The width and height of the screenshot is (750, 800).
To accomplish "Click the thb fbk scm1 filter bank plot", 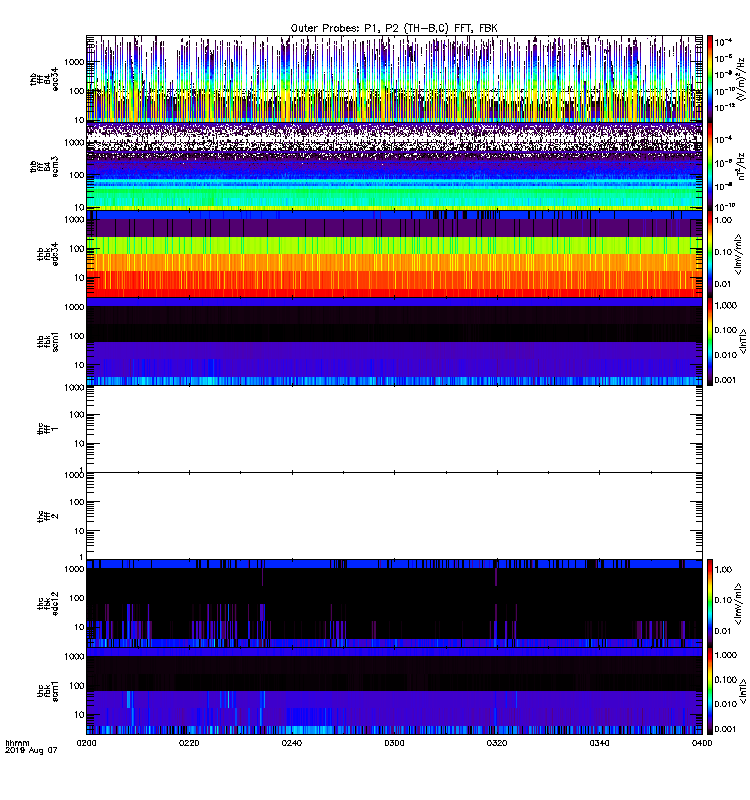I will click(394, 341).
